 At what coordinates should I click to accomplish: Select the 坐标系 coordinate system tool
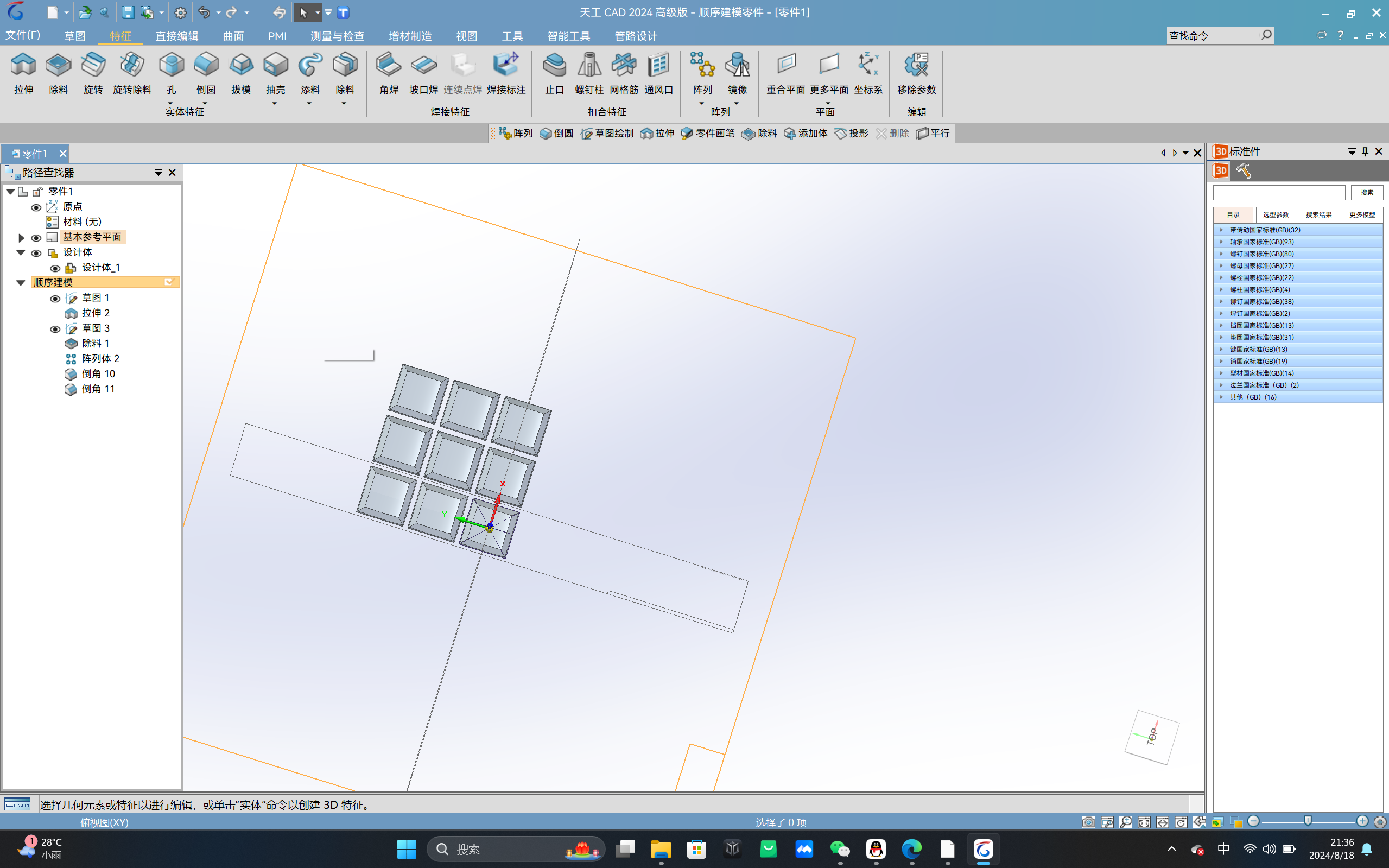(x=868, y=73)
